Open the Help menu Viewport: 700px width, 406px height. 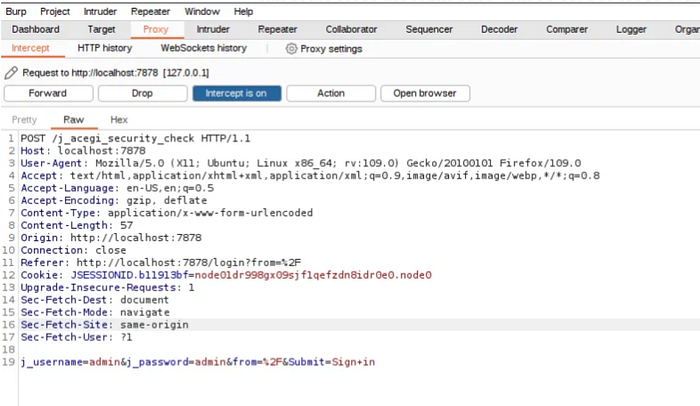click(x=243, y=12)
